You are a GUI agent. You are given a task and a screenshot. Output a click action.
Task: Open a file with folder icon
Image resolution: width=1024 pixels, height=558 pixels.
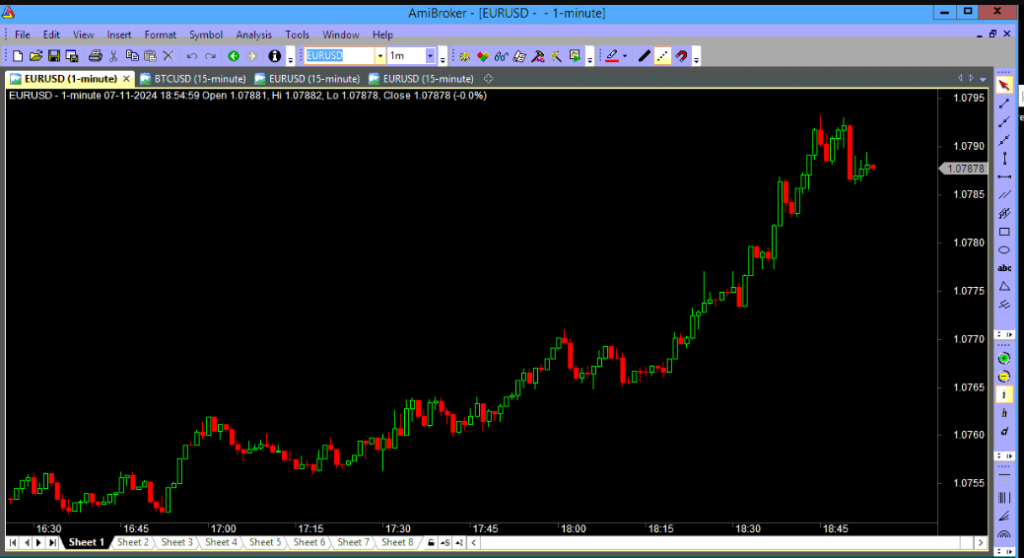(36, 56)
